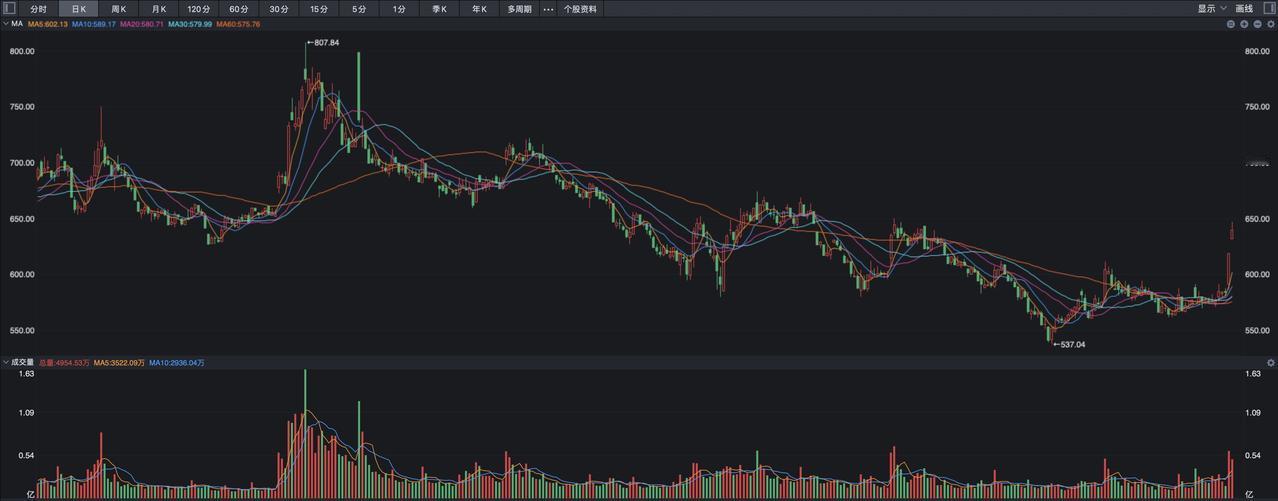Switch to 分时 intraday view
The image size is (1278, 501).
coord(38,8)
